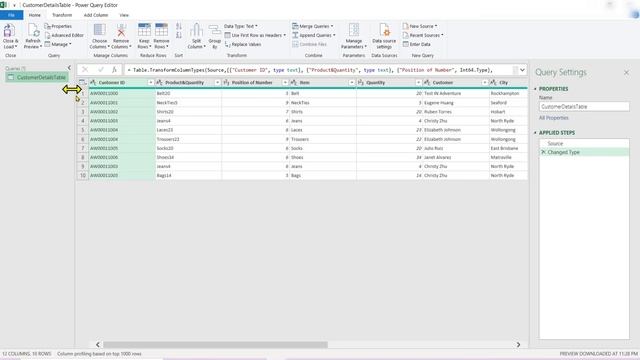Open the Item column filter dropdown
640x360 pixels.
351,82
